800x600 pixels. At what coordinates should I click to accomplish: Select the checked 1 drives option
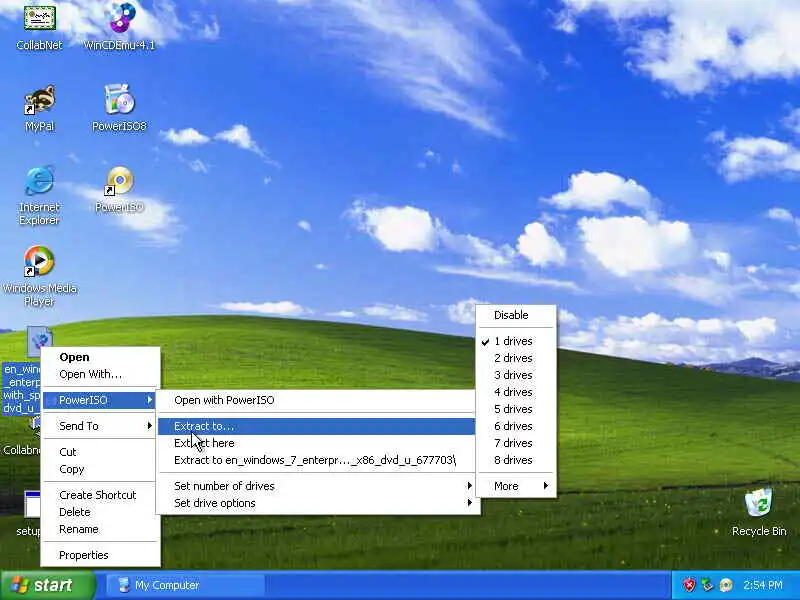(516, 341)
